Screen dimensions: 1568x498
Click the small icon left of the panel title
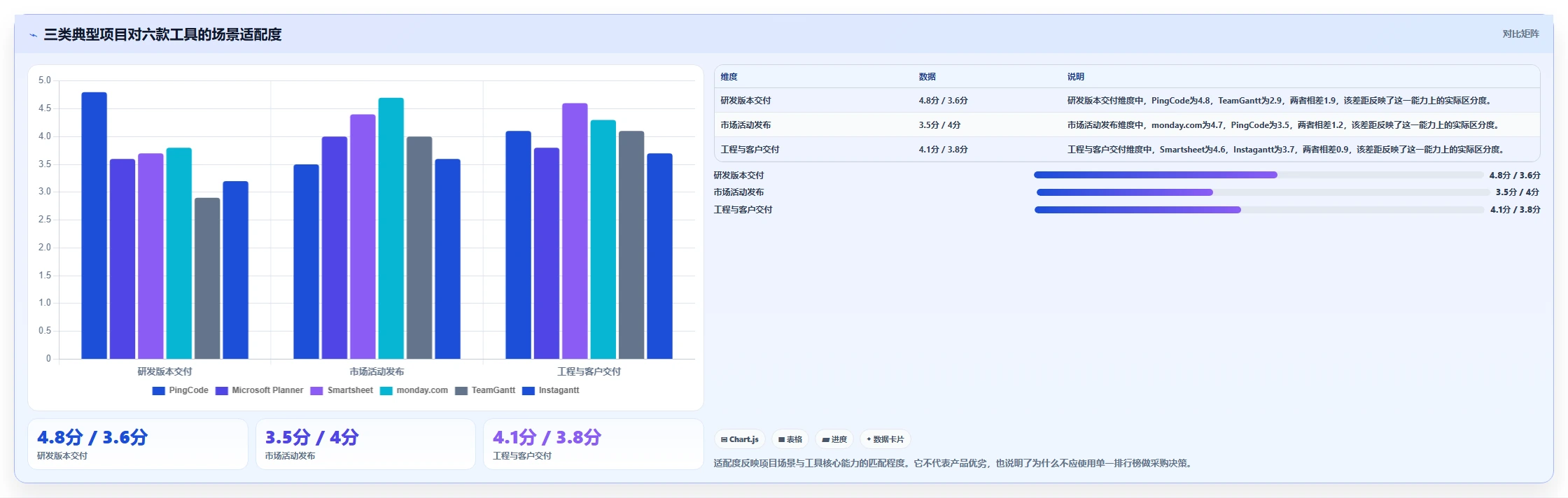(x=33, y=35)
